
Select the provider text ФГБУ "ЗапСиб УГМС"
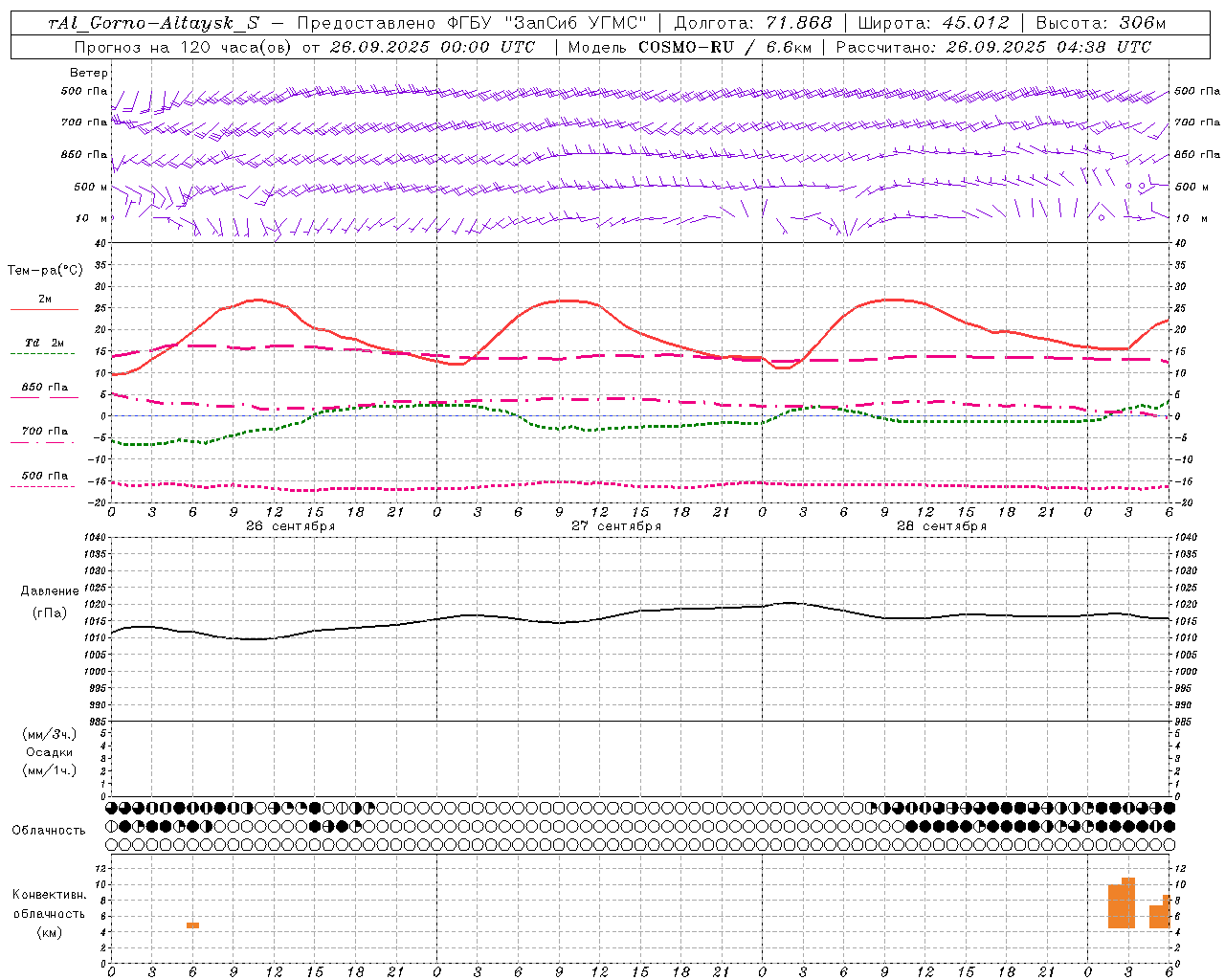(x=546, y=23)
